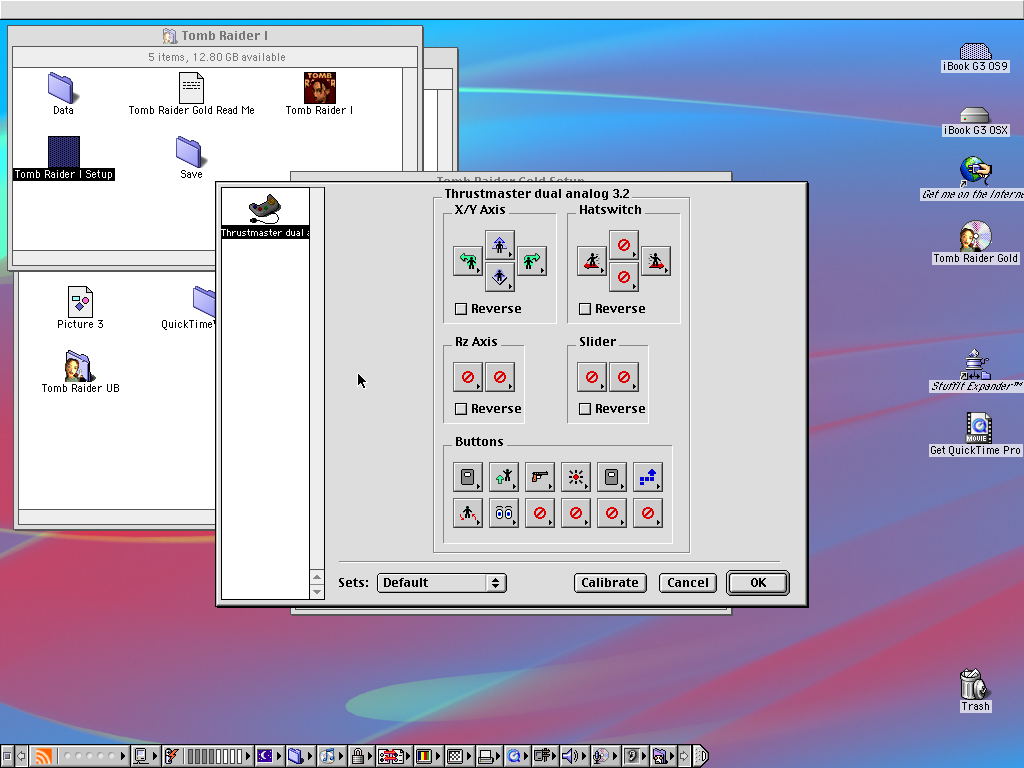Open the second Slider assignment popup
1024x768 pixels.
[623, 377]
